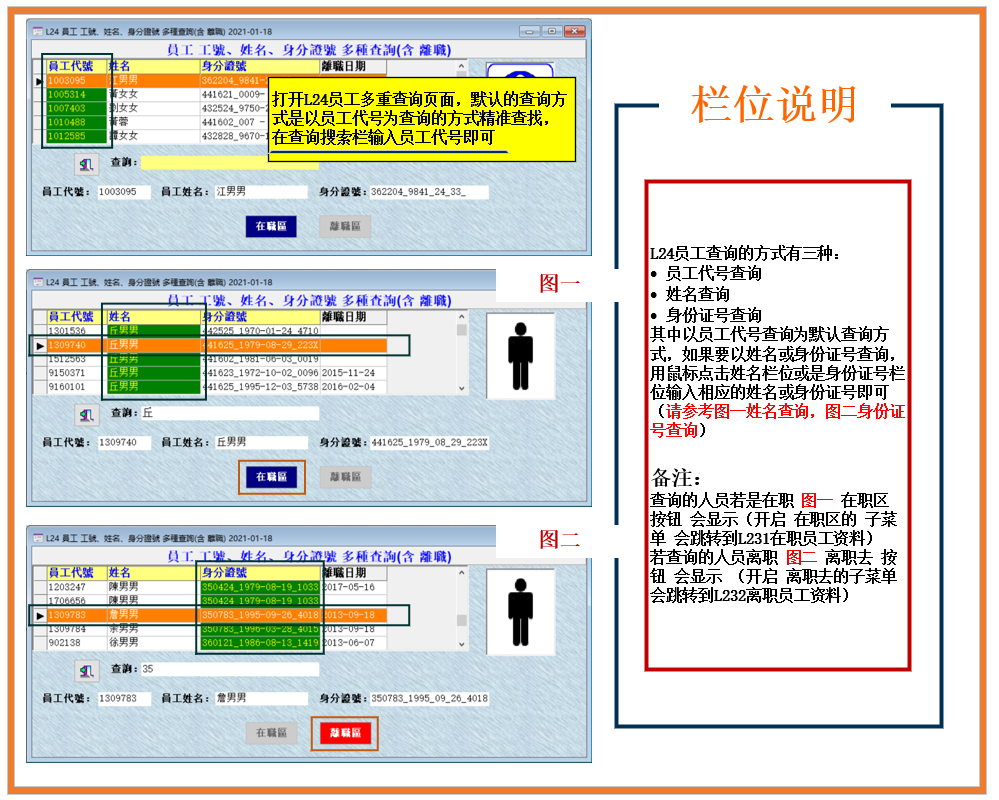
Task: Click the exit door icon in the 图一 window
Action: (x=88, y=414)
